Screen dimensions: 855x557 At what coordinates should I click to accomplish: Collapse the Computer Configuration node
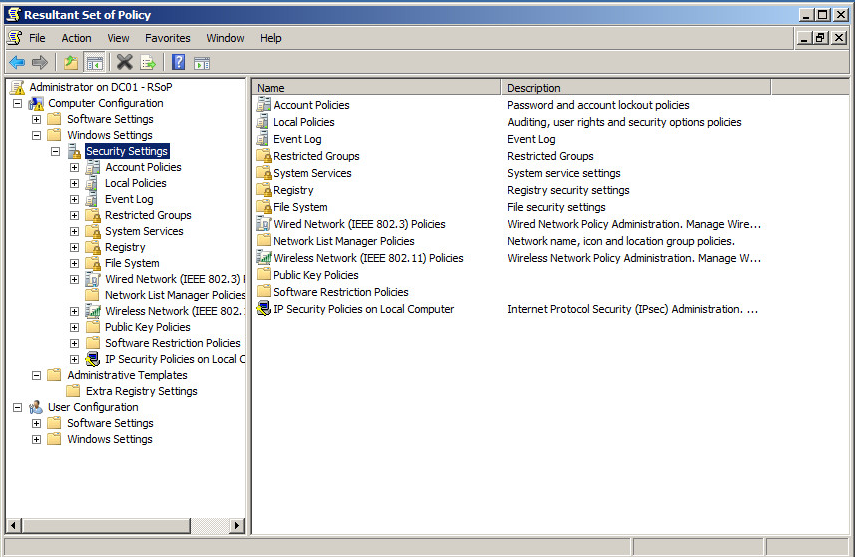tap(17, 103)
